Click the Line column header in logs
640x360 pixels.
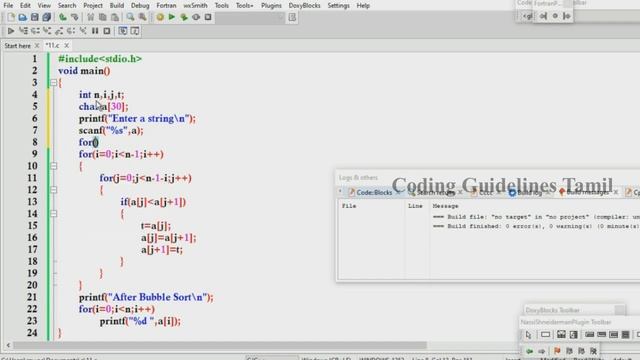click(x=415, y=206)
